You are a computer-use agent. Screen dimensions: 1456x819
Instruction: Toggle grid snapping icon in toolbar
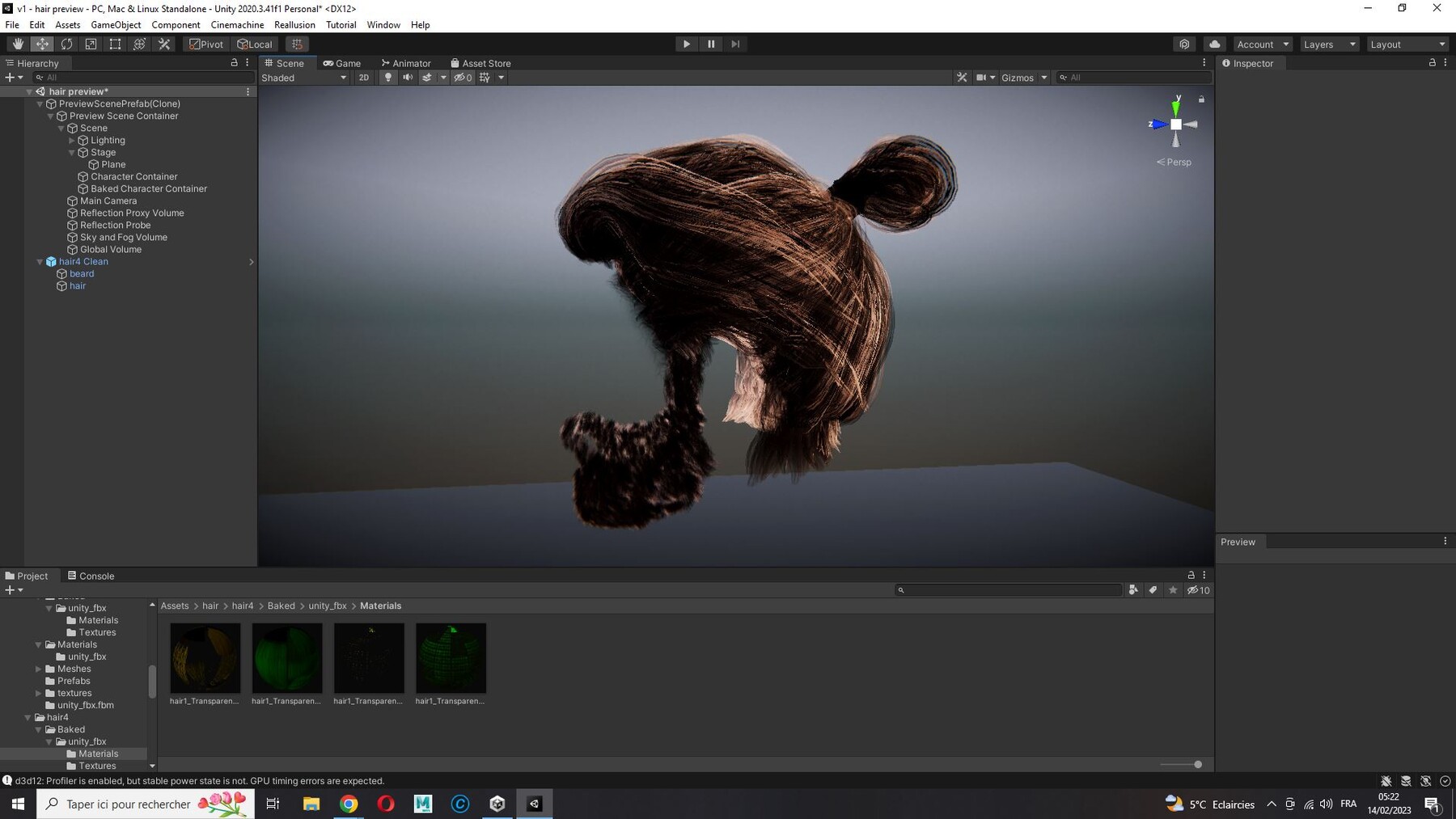point(297,44)
